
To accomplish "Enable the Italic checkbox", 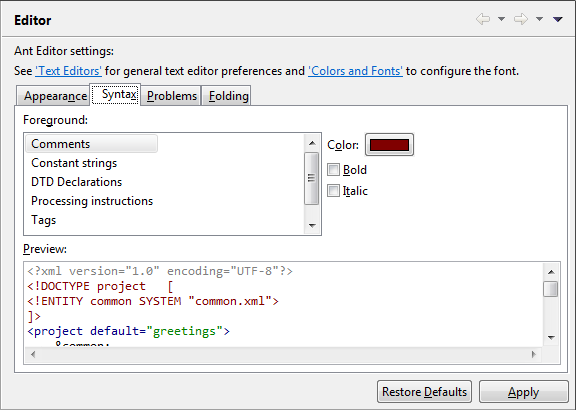I will [x=334, y=191].
